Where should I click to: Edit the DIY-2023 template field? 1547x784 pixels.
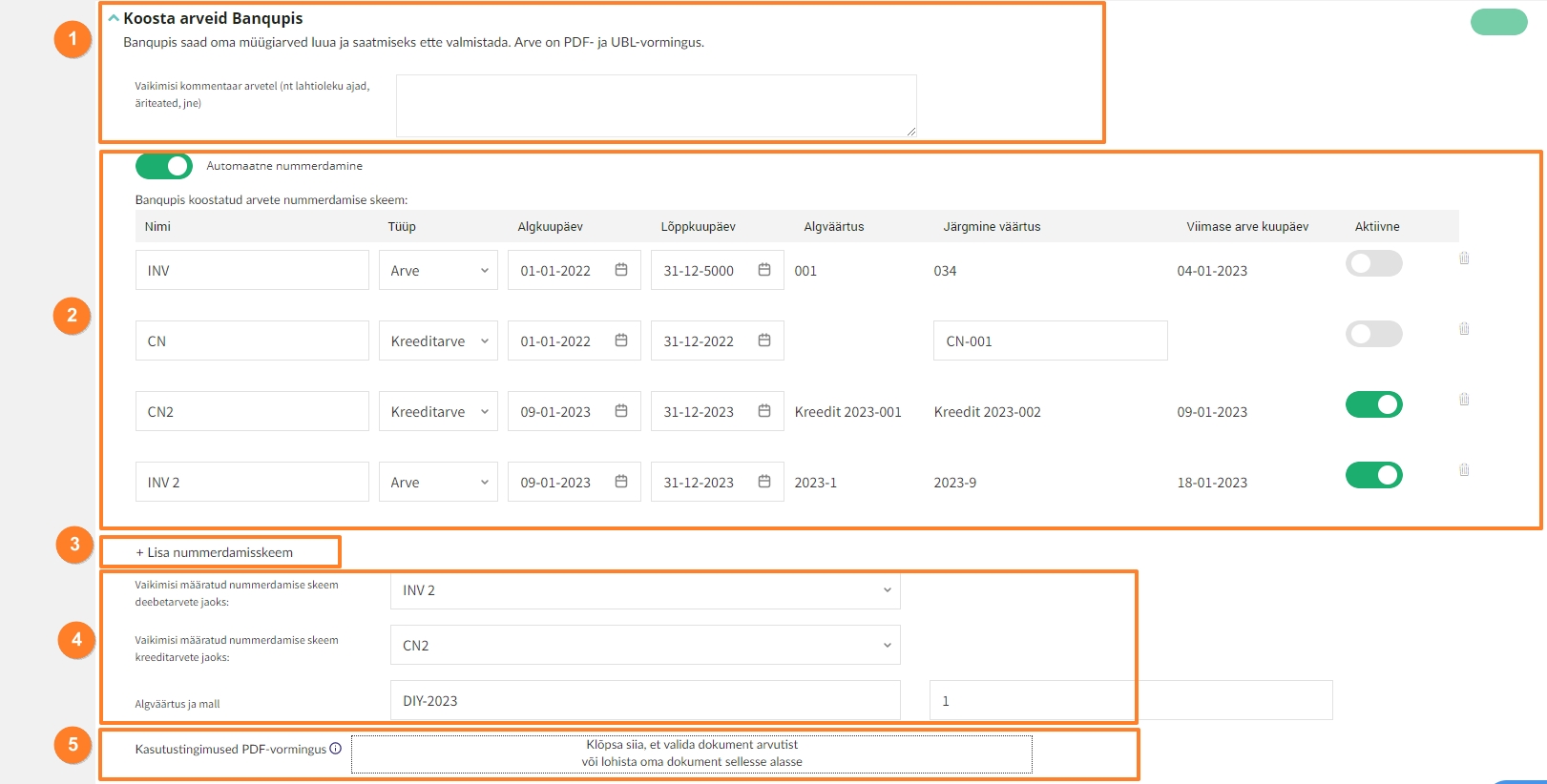tap(645, 700)
